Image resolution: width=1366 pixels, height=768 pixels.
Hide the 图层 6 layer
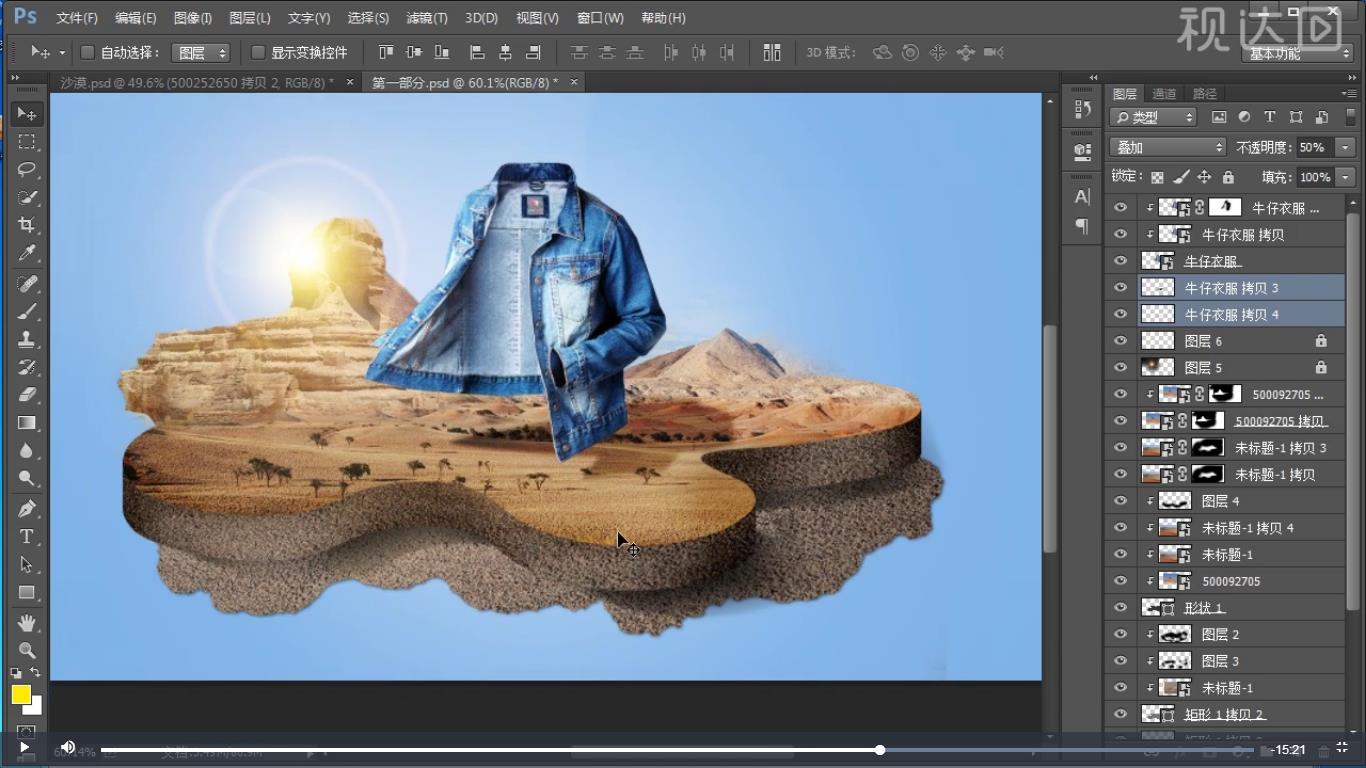[1120, 341]
